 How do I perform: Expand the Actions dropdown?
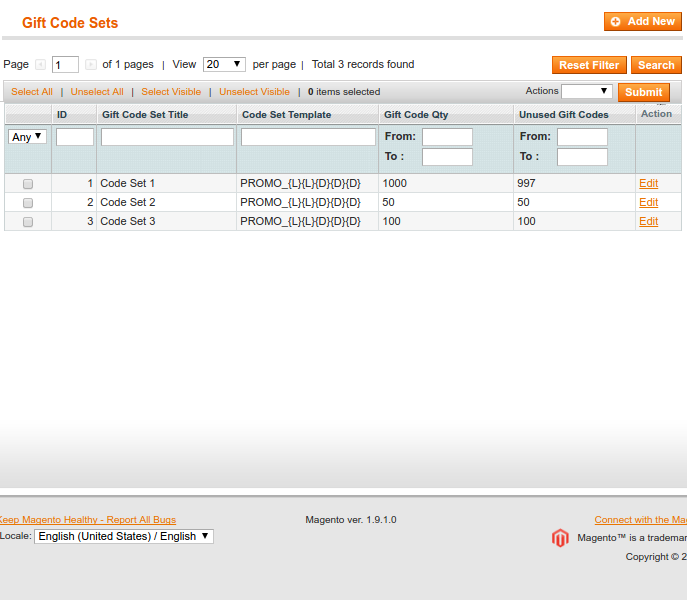(586, 91)
